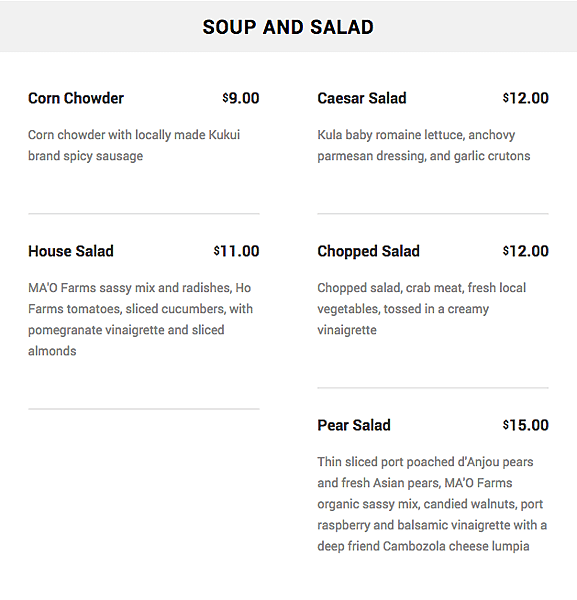Click the $9.00 Corn Chowder price

tap(241, 98)
